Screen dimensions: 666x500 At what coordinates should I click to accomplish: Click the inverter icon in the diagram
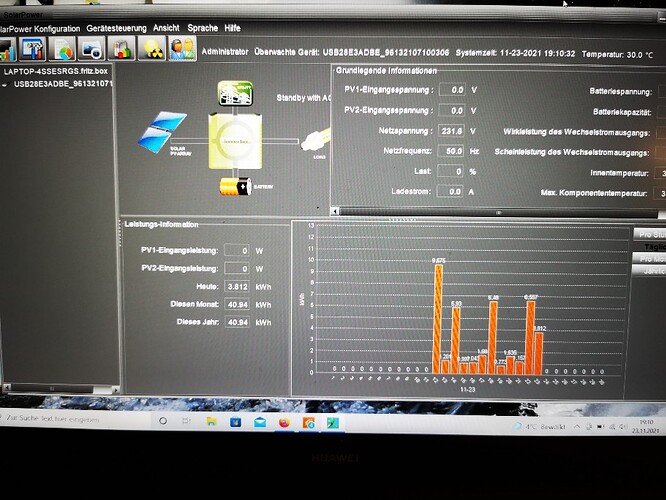coord(235,141)
